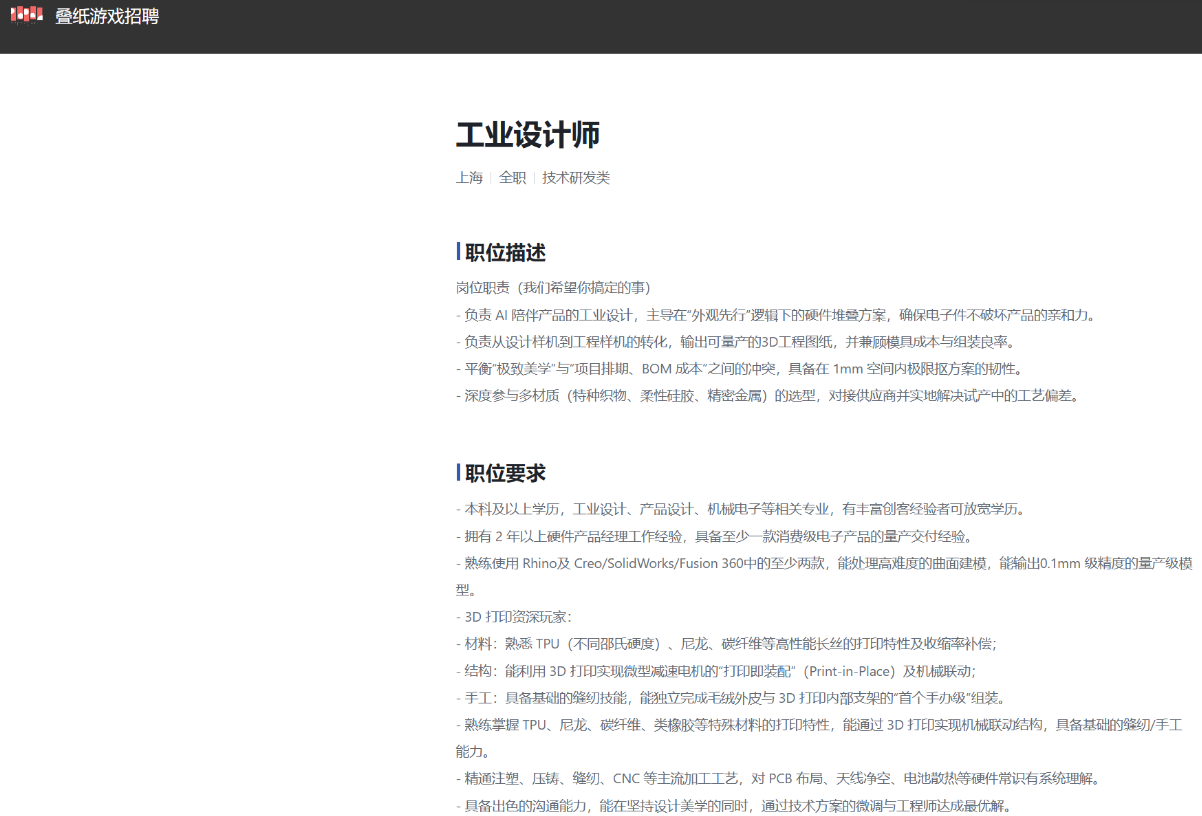
Task: Click the 职位要求 section heading
Action: [505, 473]
